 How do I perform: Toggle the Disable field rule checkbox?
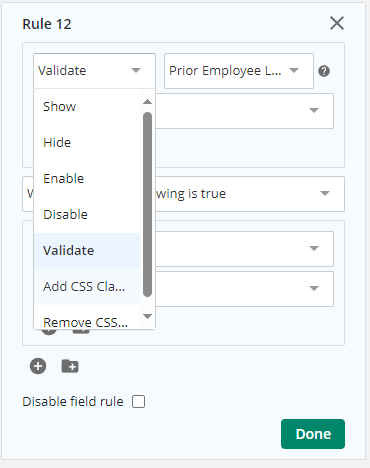(x=138, y=401)
